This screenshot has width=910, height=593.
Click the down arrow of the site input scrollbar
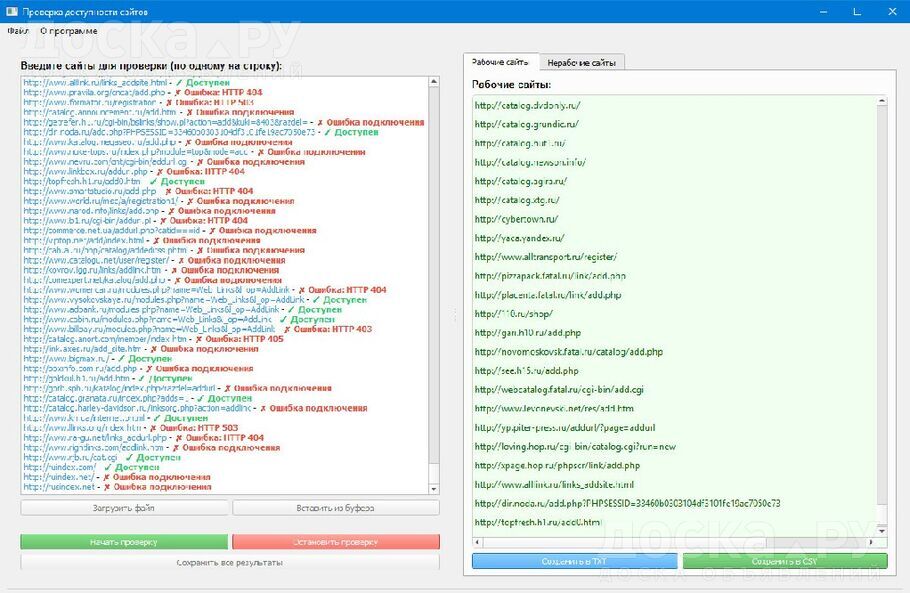433,487
